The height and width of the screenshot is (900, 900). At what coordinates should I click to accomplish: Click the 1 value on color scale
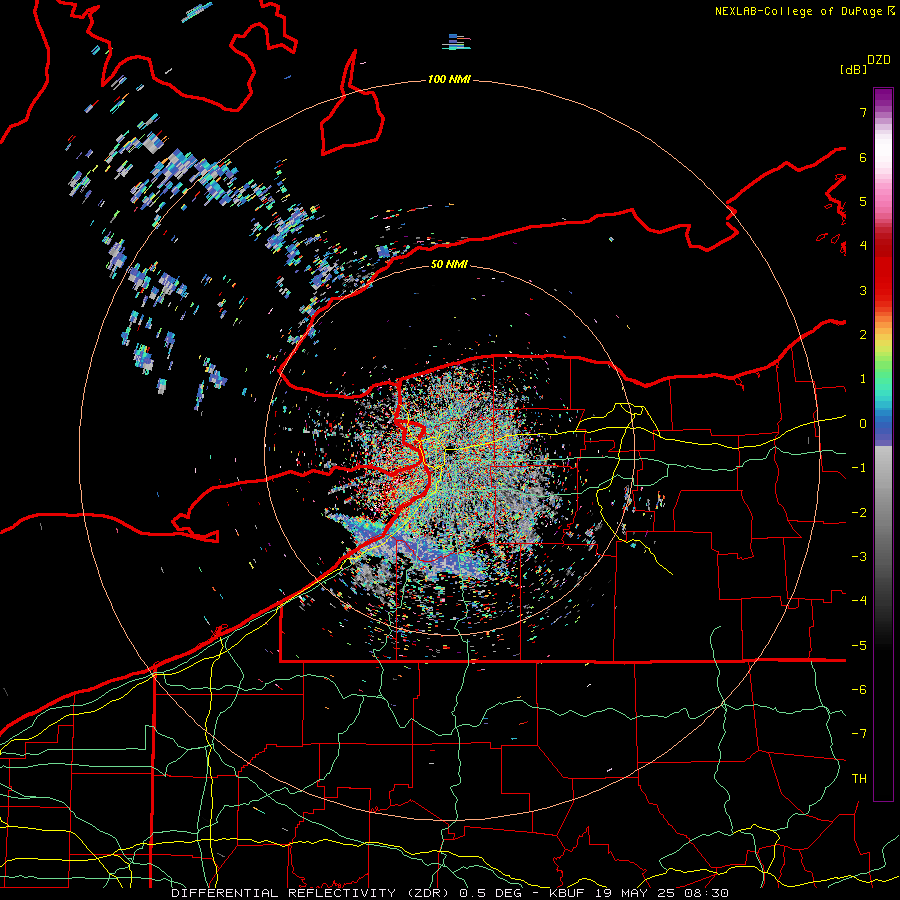tap(863, 379)
